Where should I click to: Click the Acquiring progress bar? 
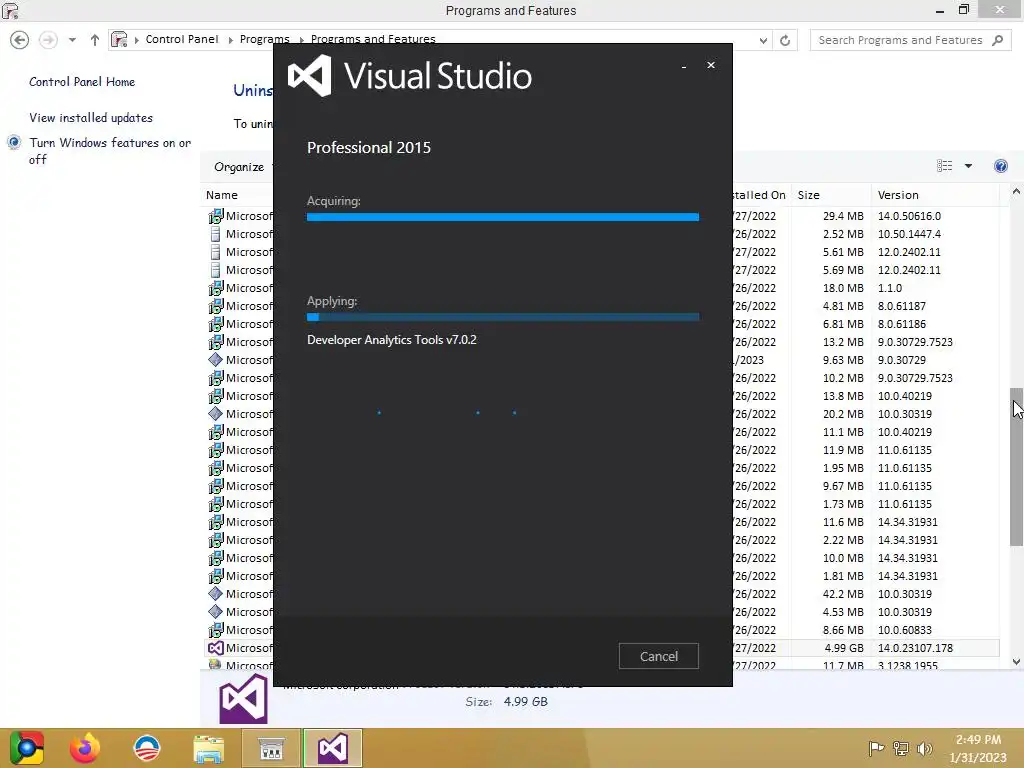pyautogui.click(x=503, y=217)
